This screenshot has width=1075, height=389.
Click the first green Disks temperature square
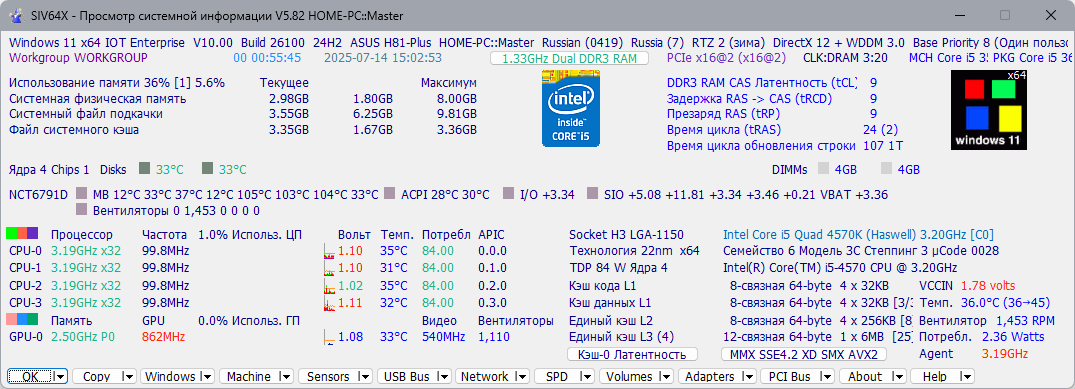(144, 168)
